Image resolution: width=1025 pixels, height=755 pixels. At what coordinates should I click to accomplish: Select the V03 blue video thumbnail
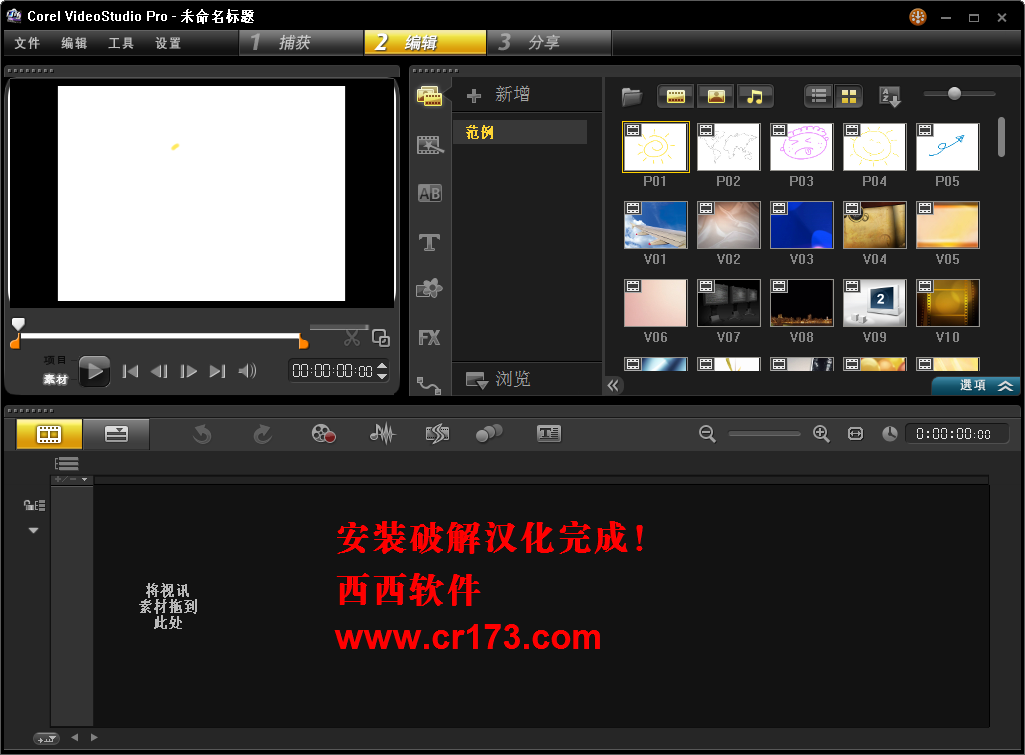[801, 225]
